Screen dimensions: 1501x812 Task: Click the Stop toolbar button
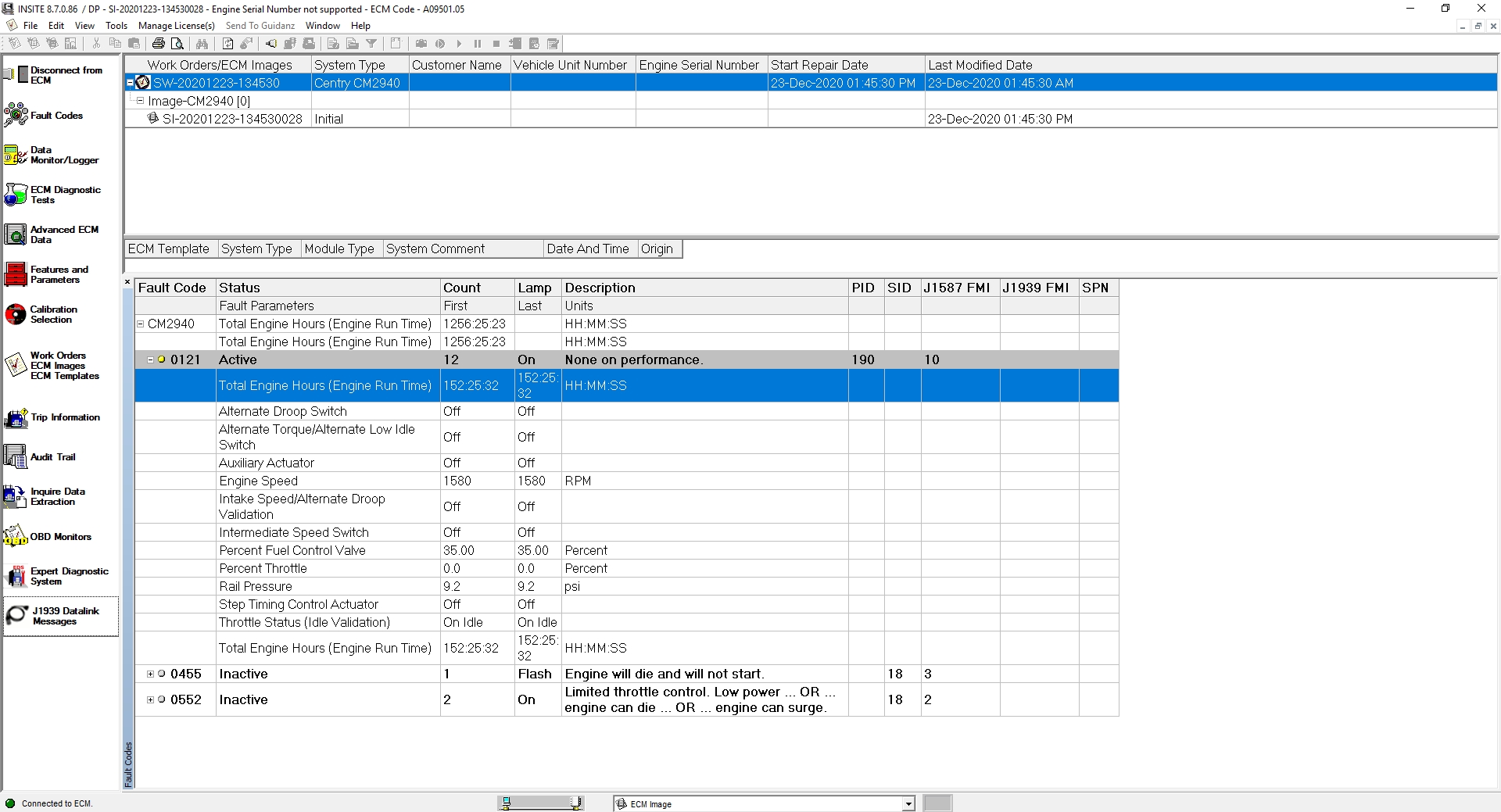(496, 44)
